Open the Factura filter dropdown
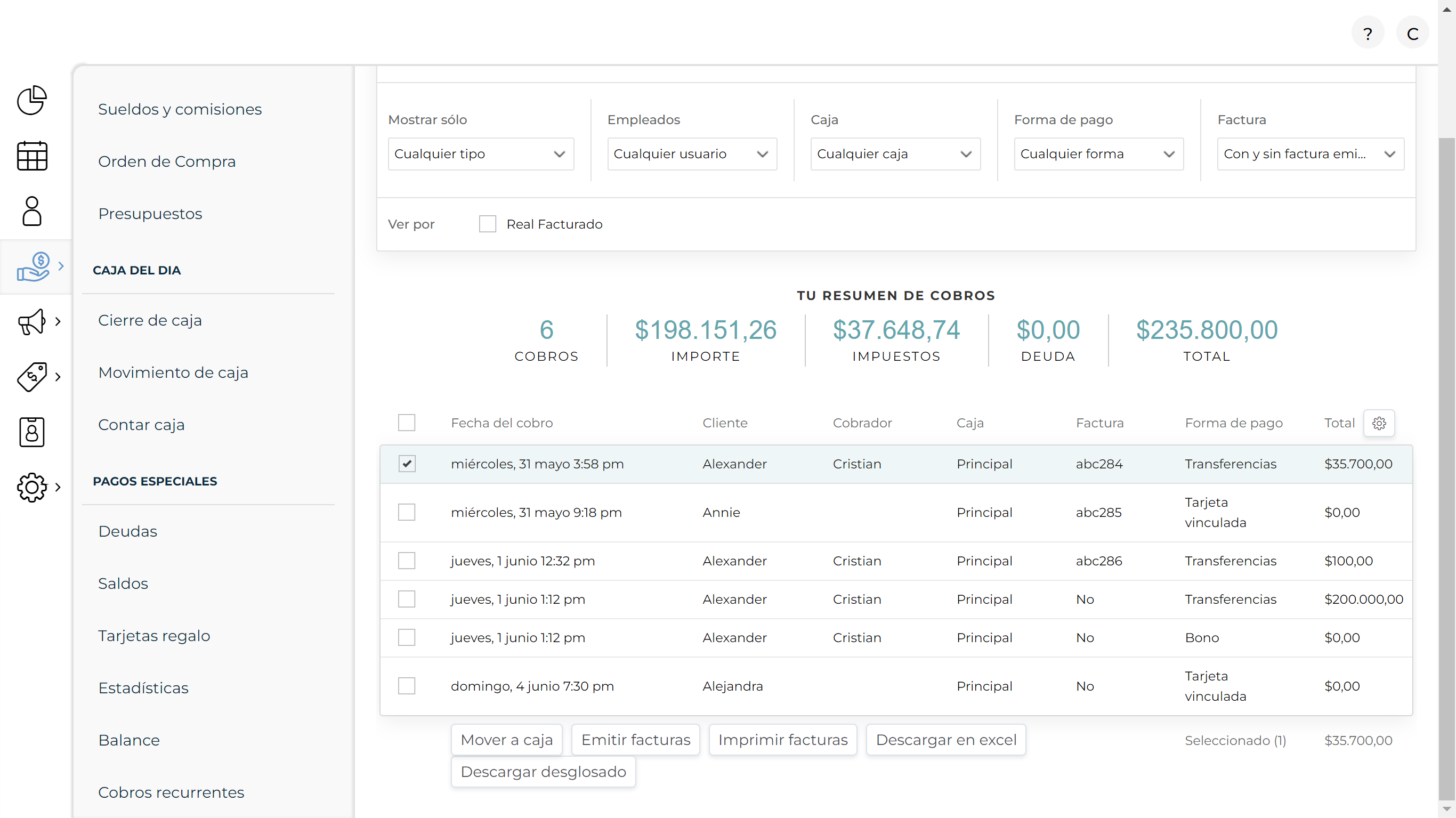 pos(1310,154)
